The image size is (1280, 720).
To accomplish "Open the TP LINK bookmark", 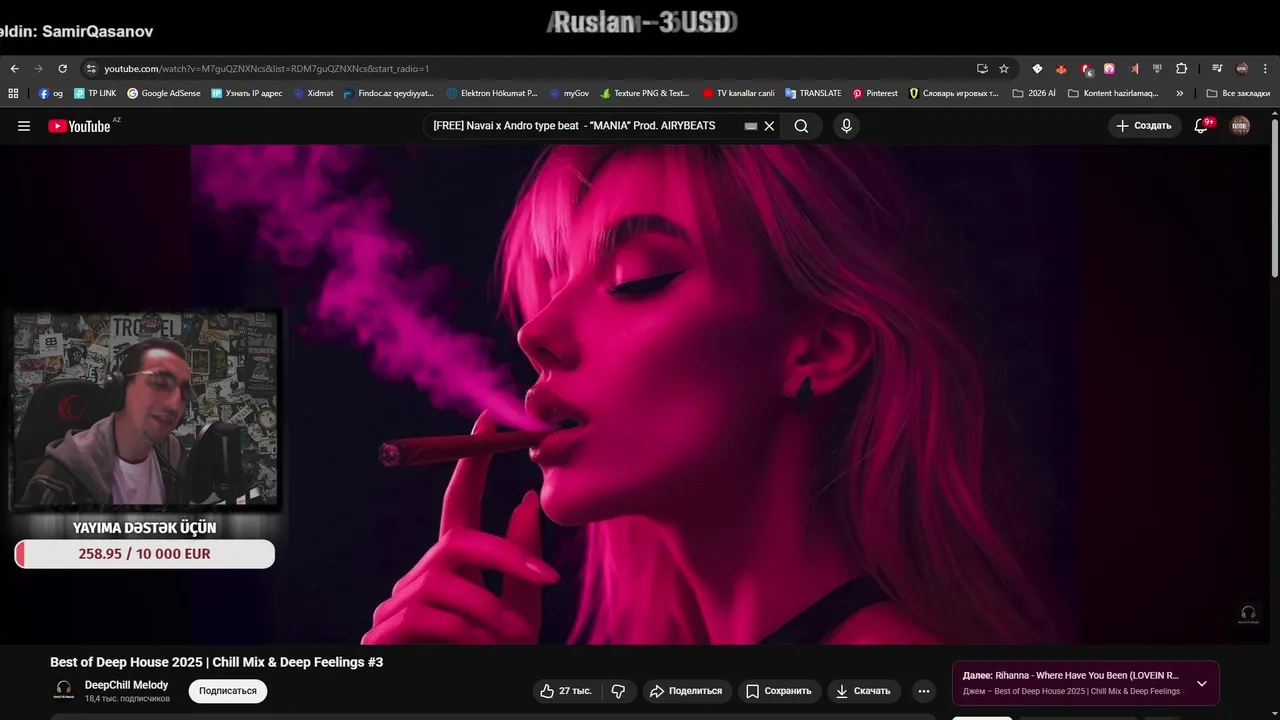I will coord(95,93).
